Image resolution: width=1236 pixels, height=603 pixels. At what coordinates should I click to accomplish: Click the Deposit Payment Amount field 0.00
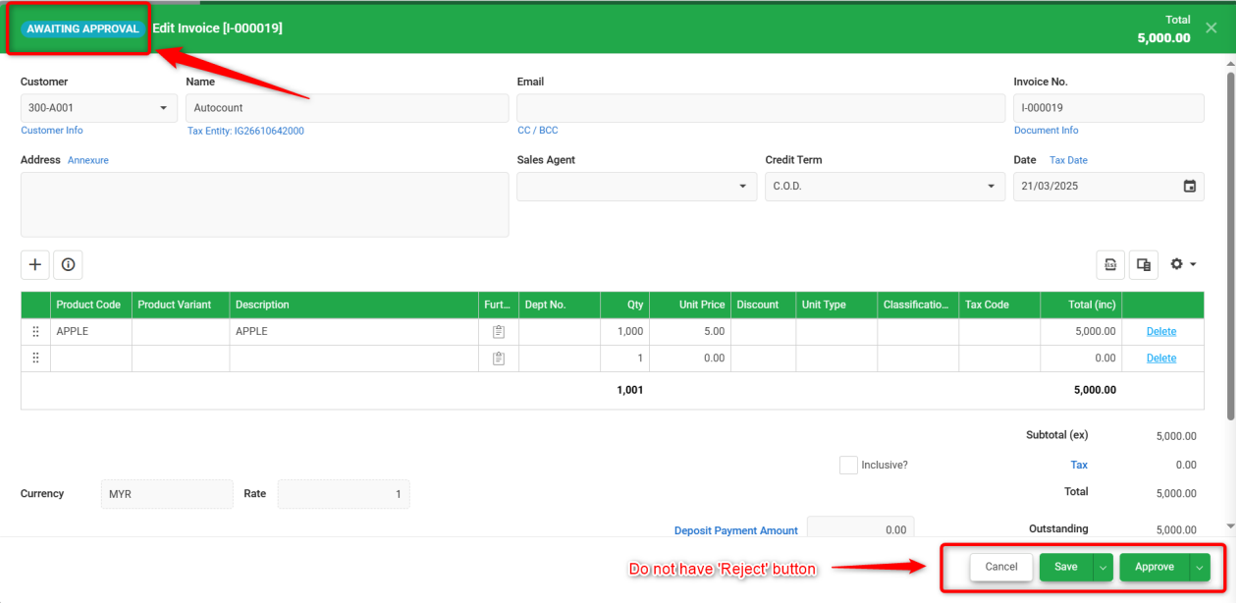point(860,529)
